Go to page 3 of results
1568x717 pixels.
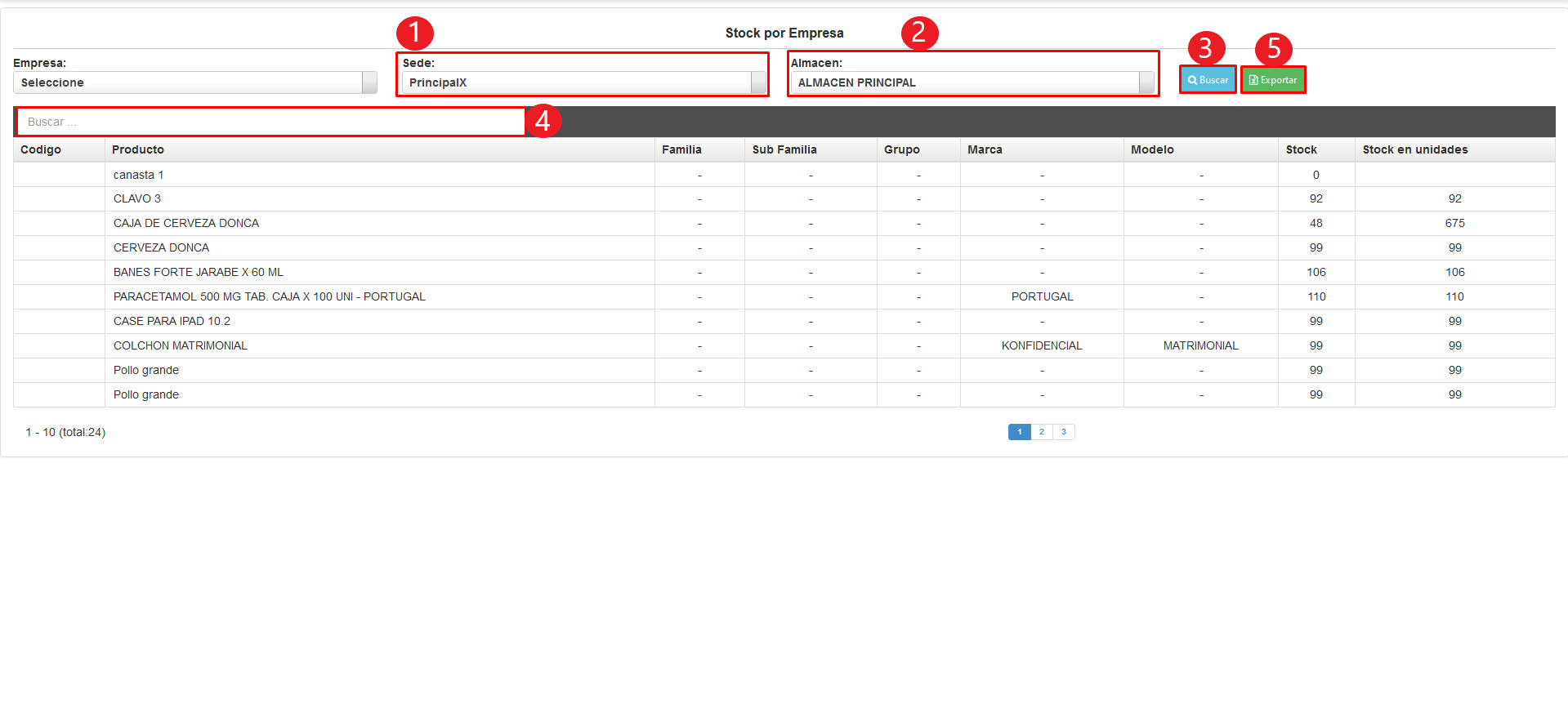[1064, 432]
